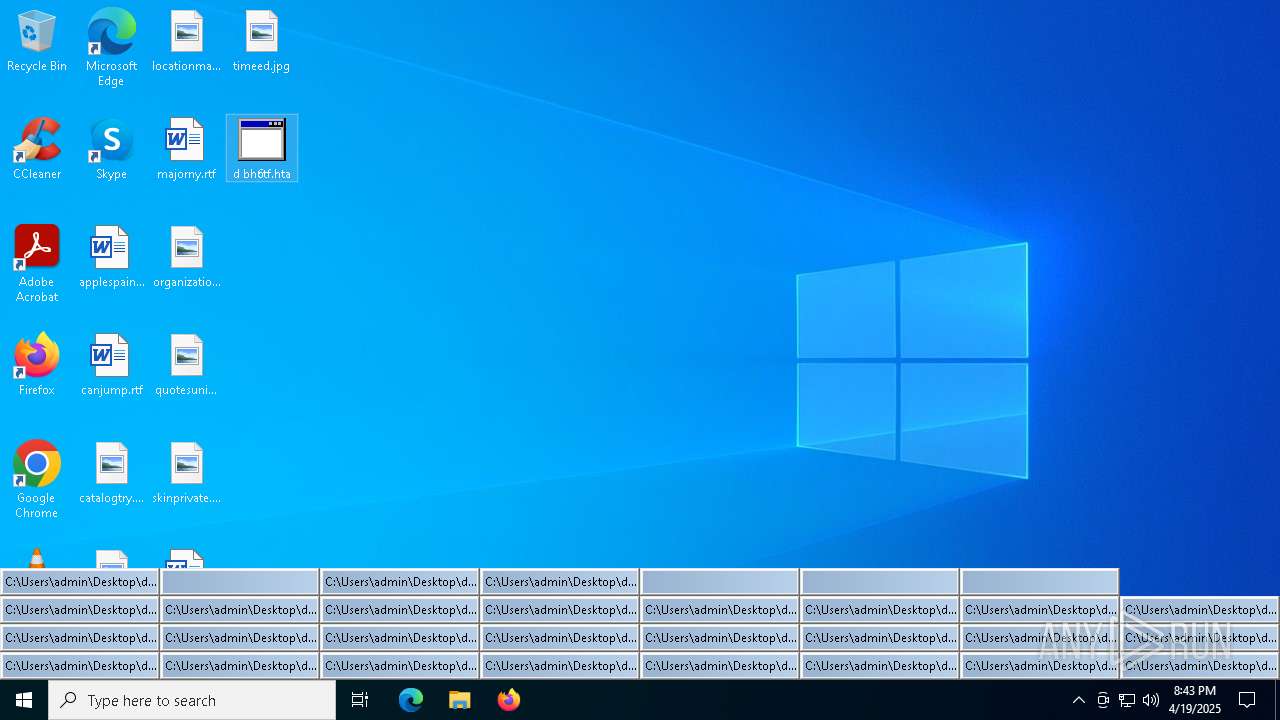Click the Type here to search box
This screenshot has width=1280, height=720.
tap(192, 700)
